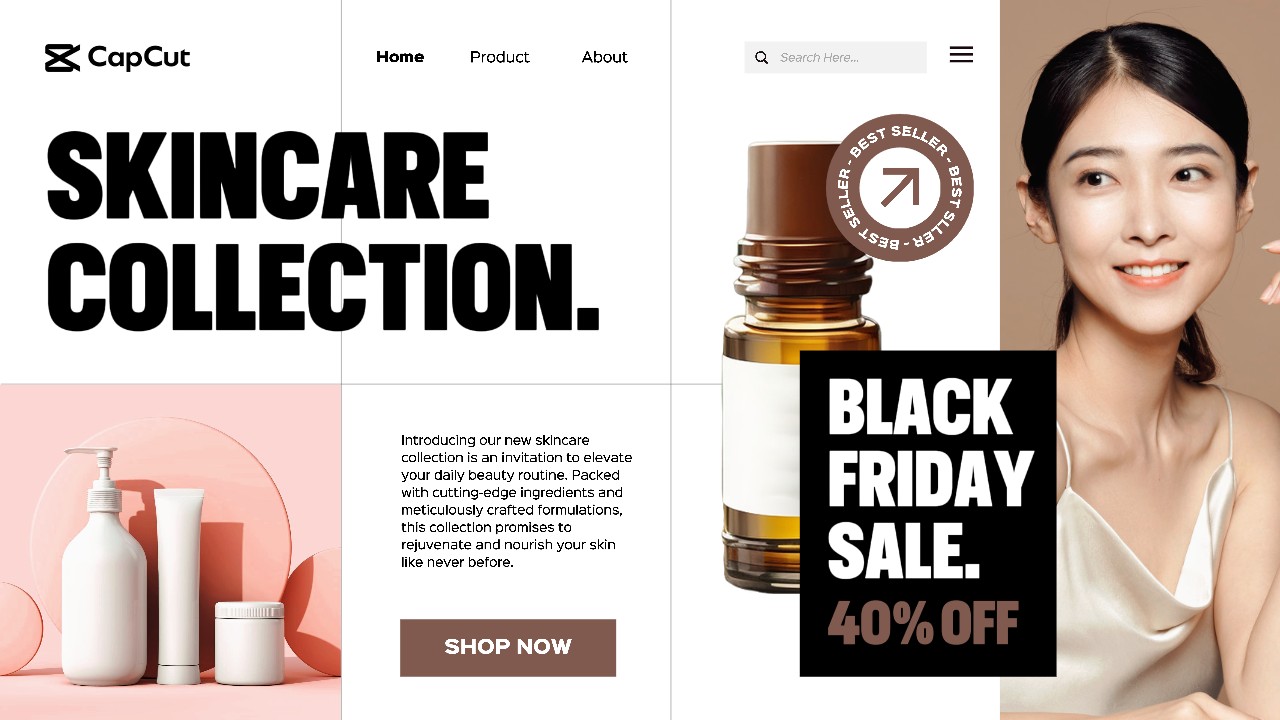Go to the Product page
Image resolution: width=1280 pixels, height=720 pixels.
(x=500, y=57)
